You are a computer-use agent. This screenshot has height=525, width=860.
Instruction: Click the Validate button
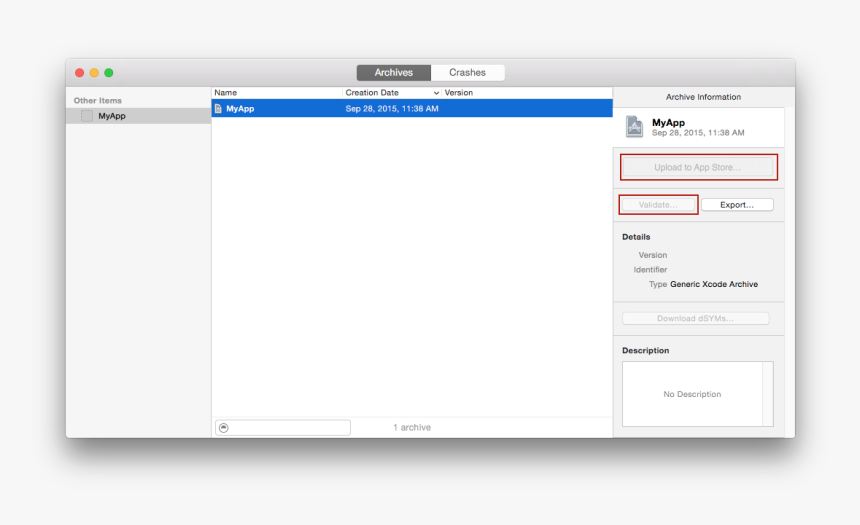click(658, 205)
